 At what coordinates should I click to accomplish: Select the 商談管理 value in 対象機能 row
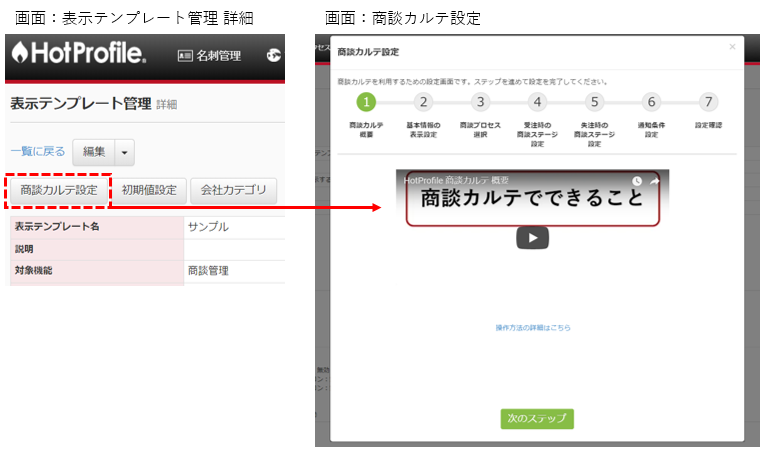(x=208, y=271)
